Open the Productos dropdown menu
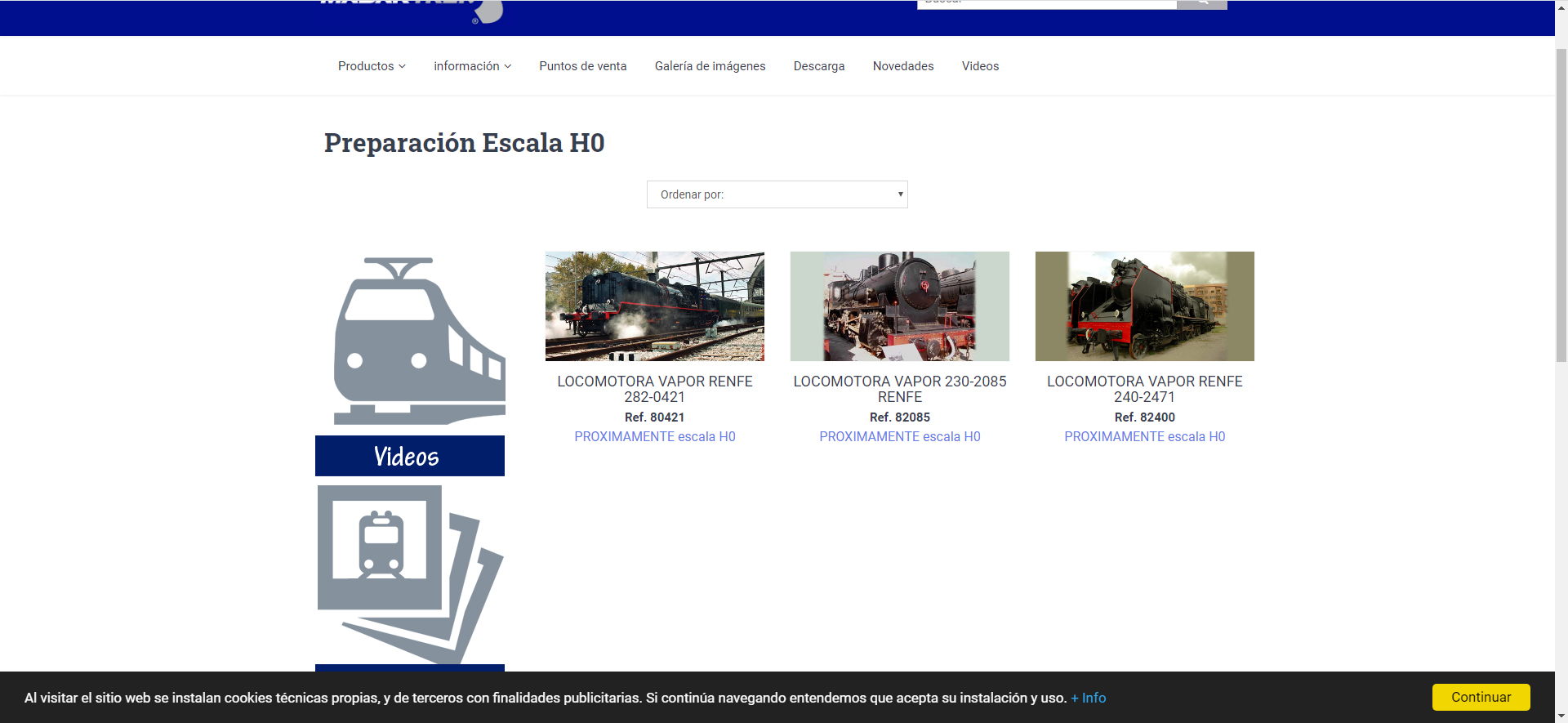The width and height of the screenshot is (1568, 723). pyautogui.click(x=372, y=66)
